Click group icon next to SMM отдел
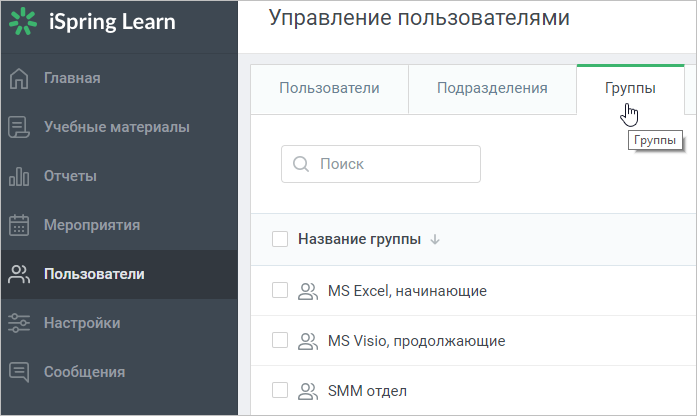The image size is (697, 416). point(308,391)
